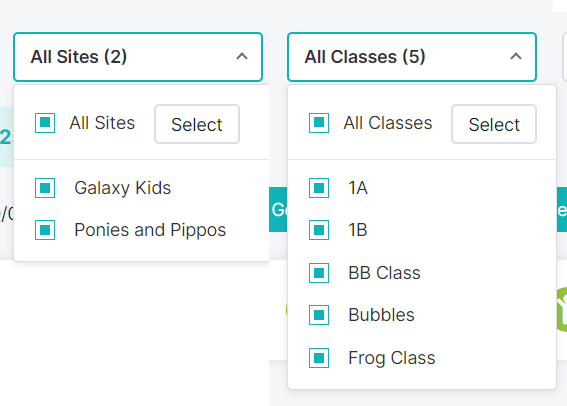Image resolution: width=567 pixels, height=406 pixels.
Task: Click the green accessibility icon at right edge
Action: click(562, 309)
